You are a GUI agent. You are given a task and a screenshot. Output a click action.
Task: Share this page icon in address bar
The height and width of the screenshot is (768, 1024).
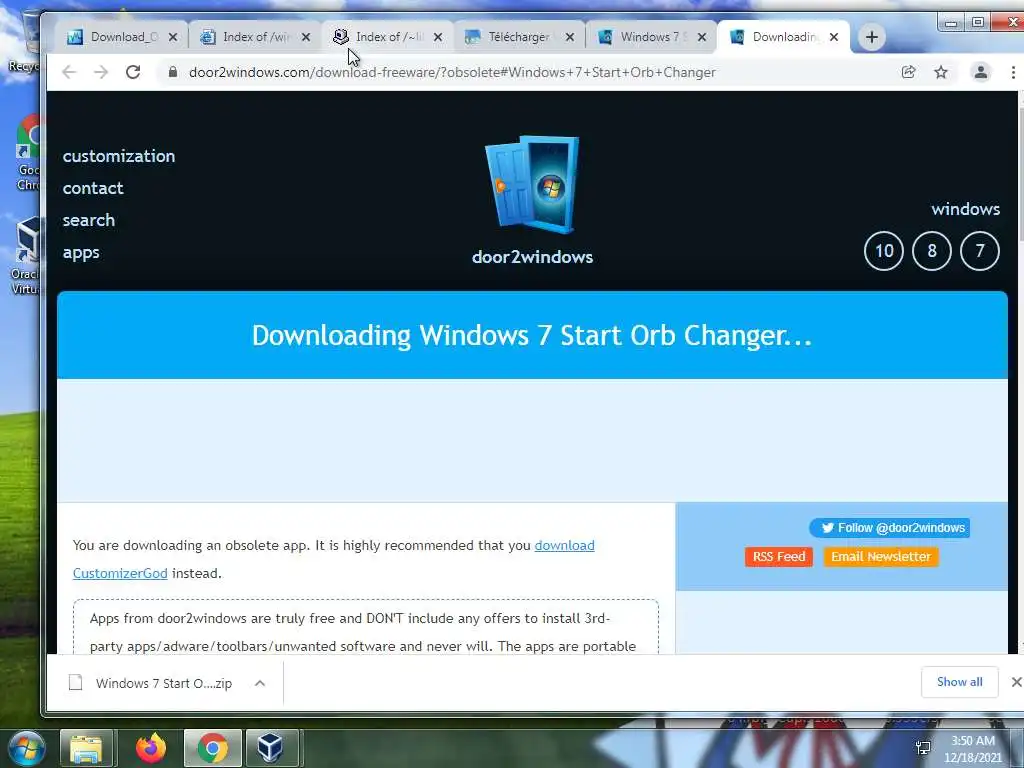tap(908, 72)
